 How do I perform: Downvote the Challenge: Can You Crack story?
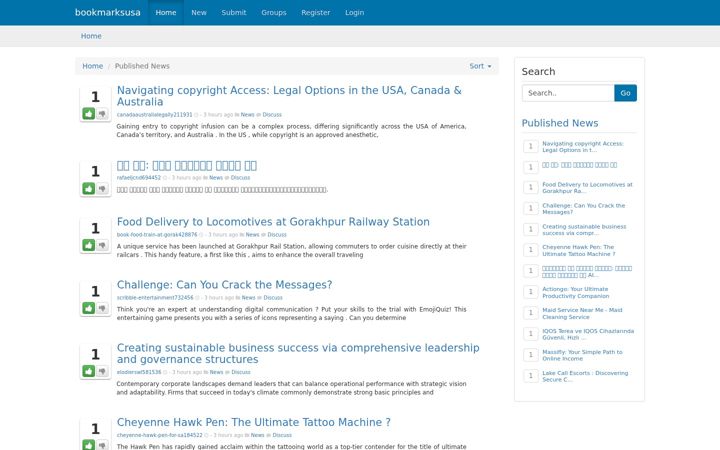(102, 308)
